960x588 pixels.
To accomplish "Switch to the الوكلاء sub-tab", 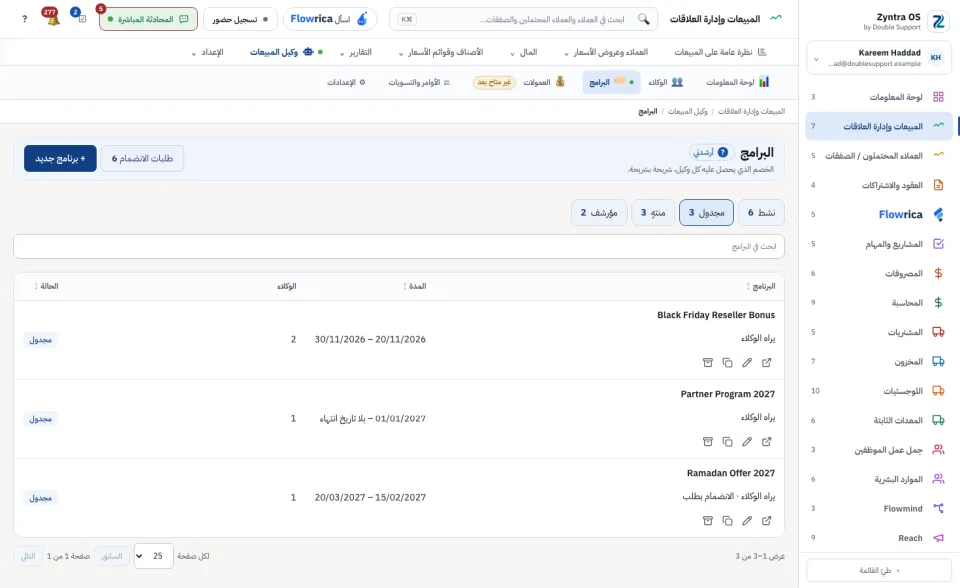I will [x=666, y=82].
